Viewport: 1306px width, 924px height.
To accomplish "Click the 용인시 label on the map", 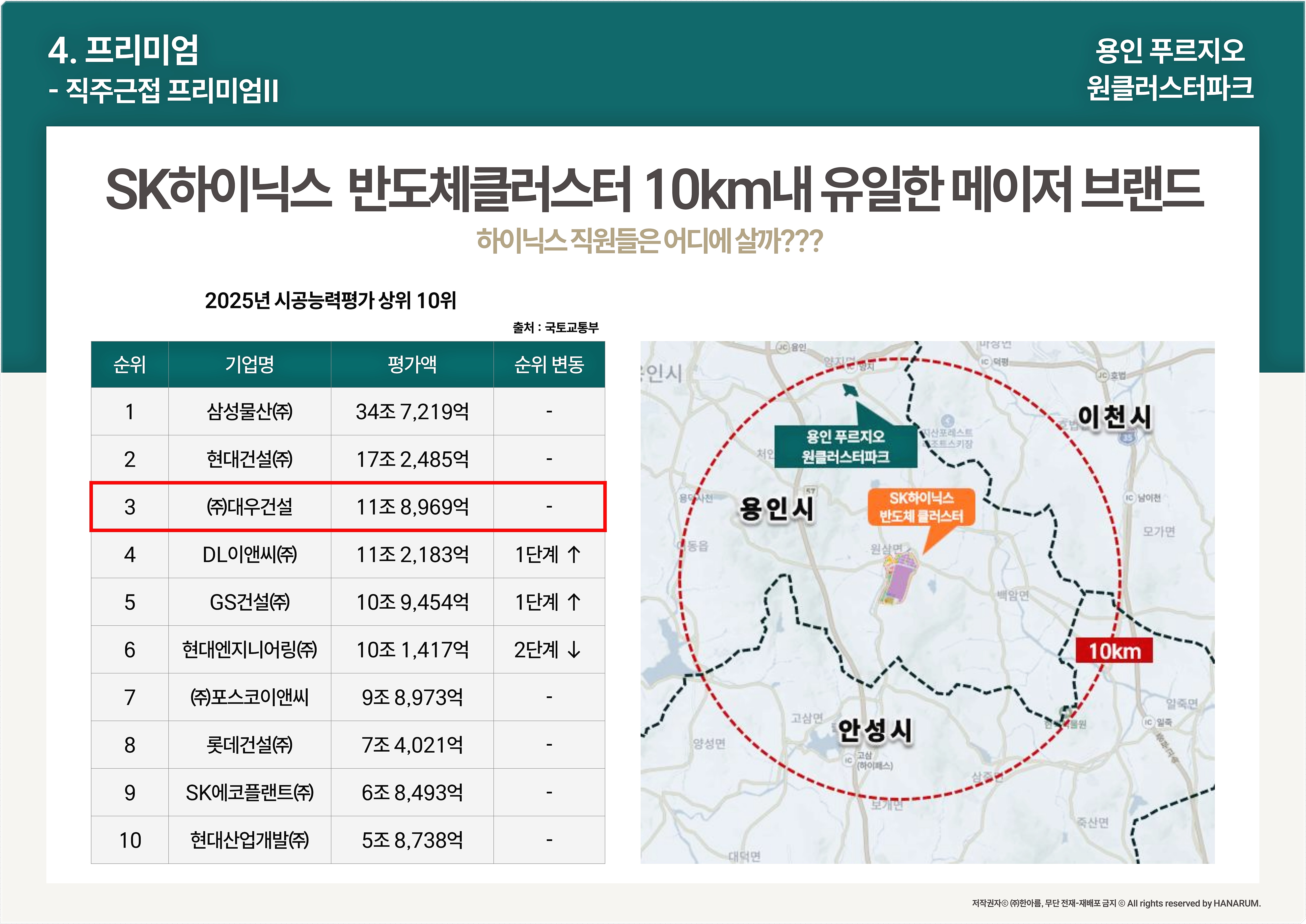I will point(776,508).
